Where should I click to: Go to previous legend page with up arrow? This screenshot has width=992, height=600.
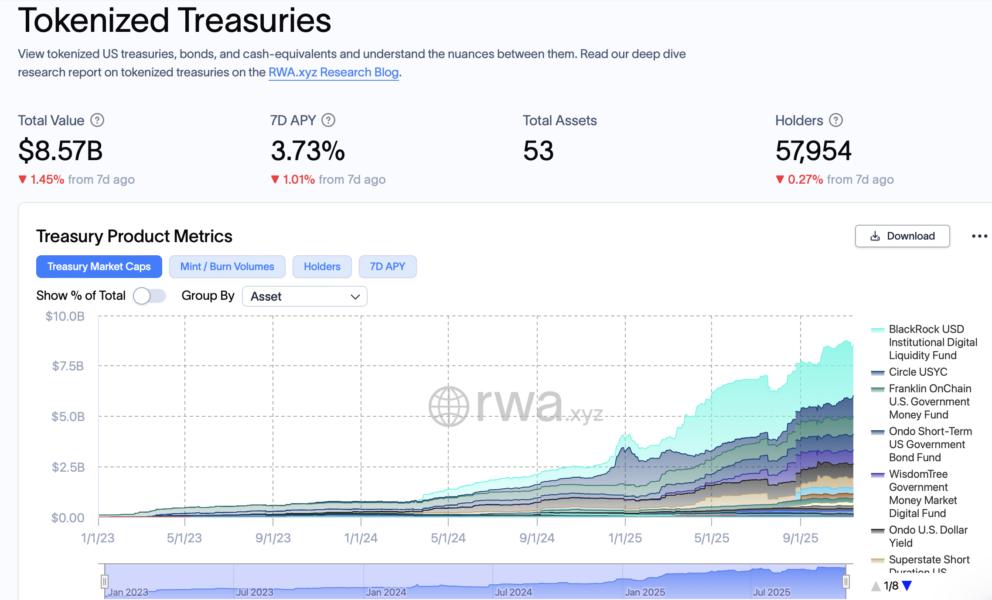876,586
